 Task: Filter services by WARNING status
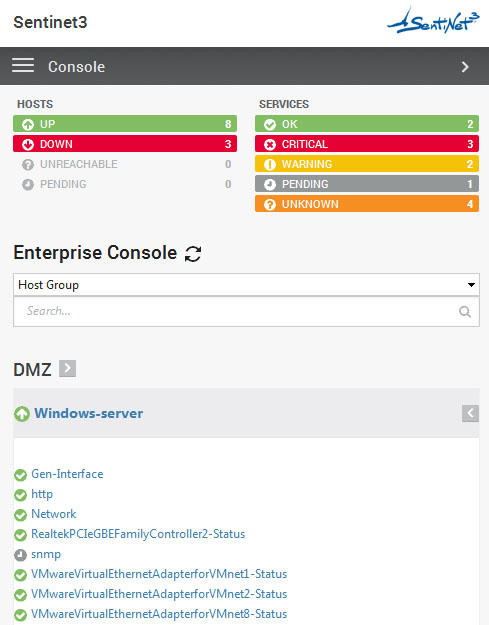tap(367, 164)
